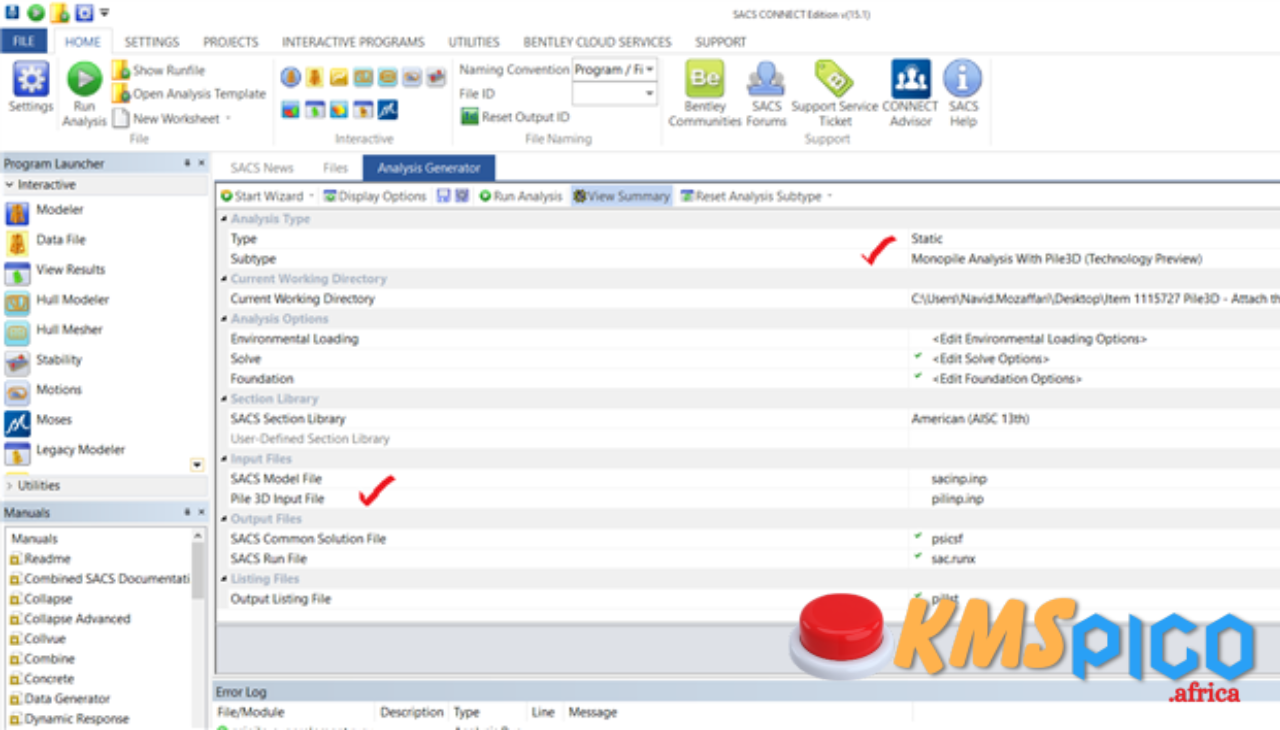The width and height of the screenshot is (1280, 730).
Task: Open UTILITIES ribbon tab
Action: click(474, 42)
